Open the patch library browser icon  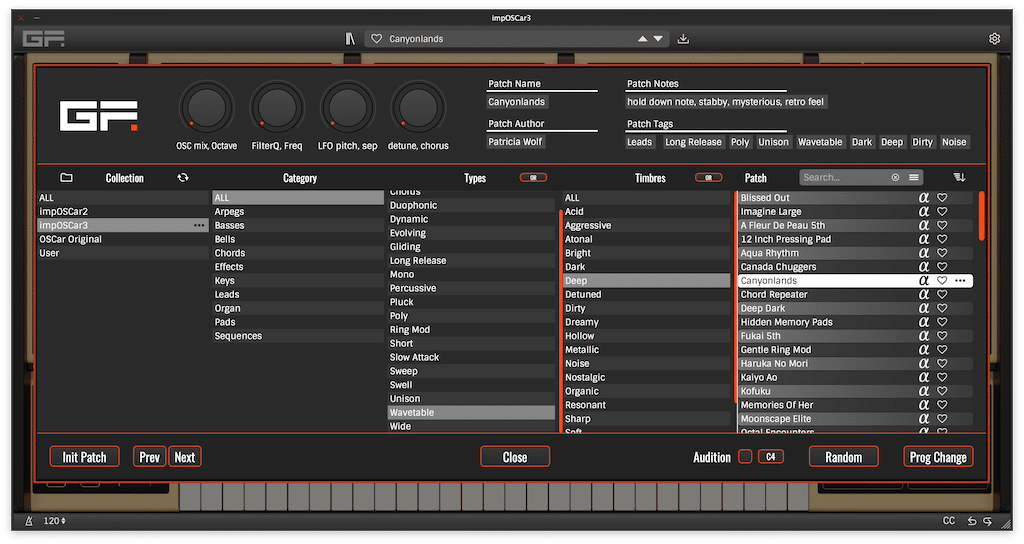350,39
